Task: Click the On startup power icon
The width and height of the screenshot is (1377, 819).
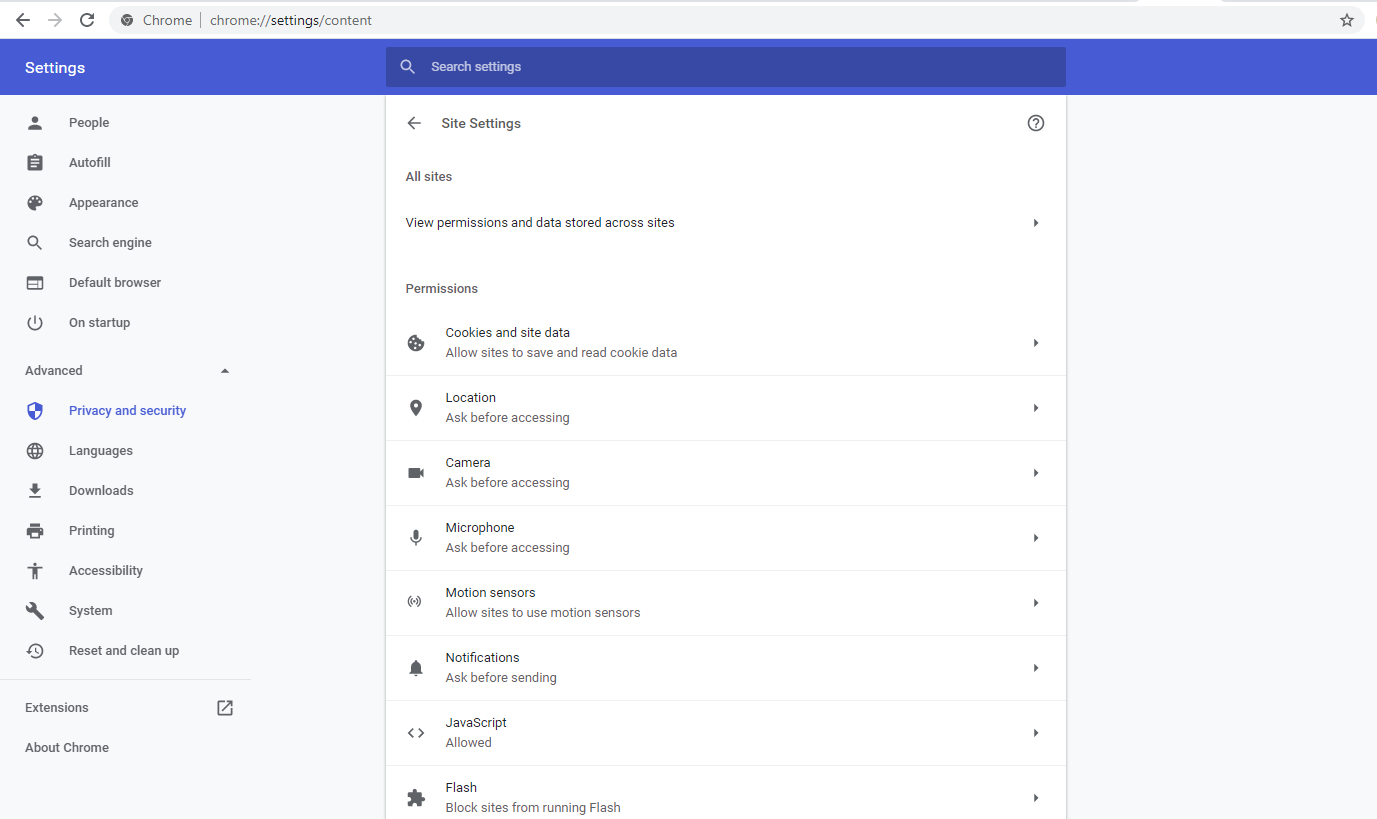Action: pos(35,323)
